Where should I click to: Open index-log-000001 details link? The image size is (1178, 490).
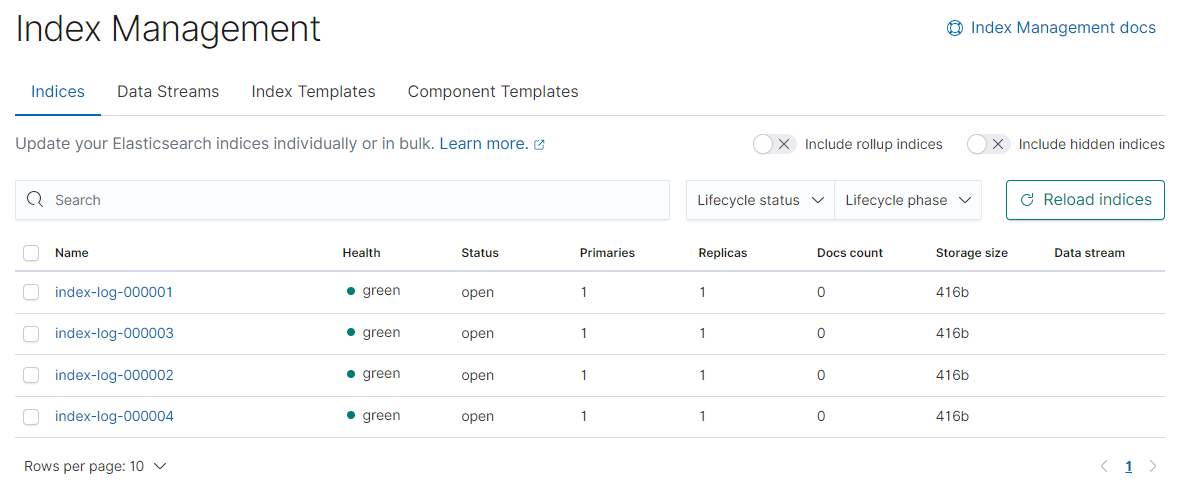point(114,292)
